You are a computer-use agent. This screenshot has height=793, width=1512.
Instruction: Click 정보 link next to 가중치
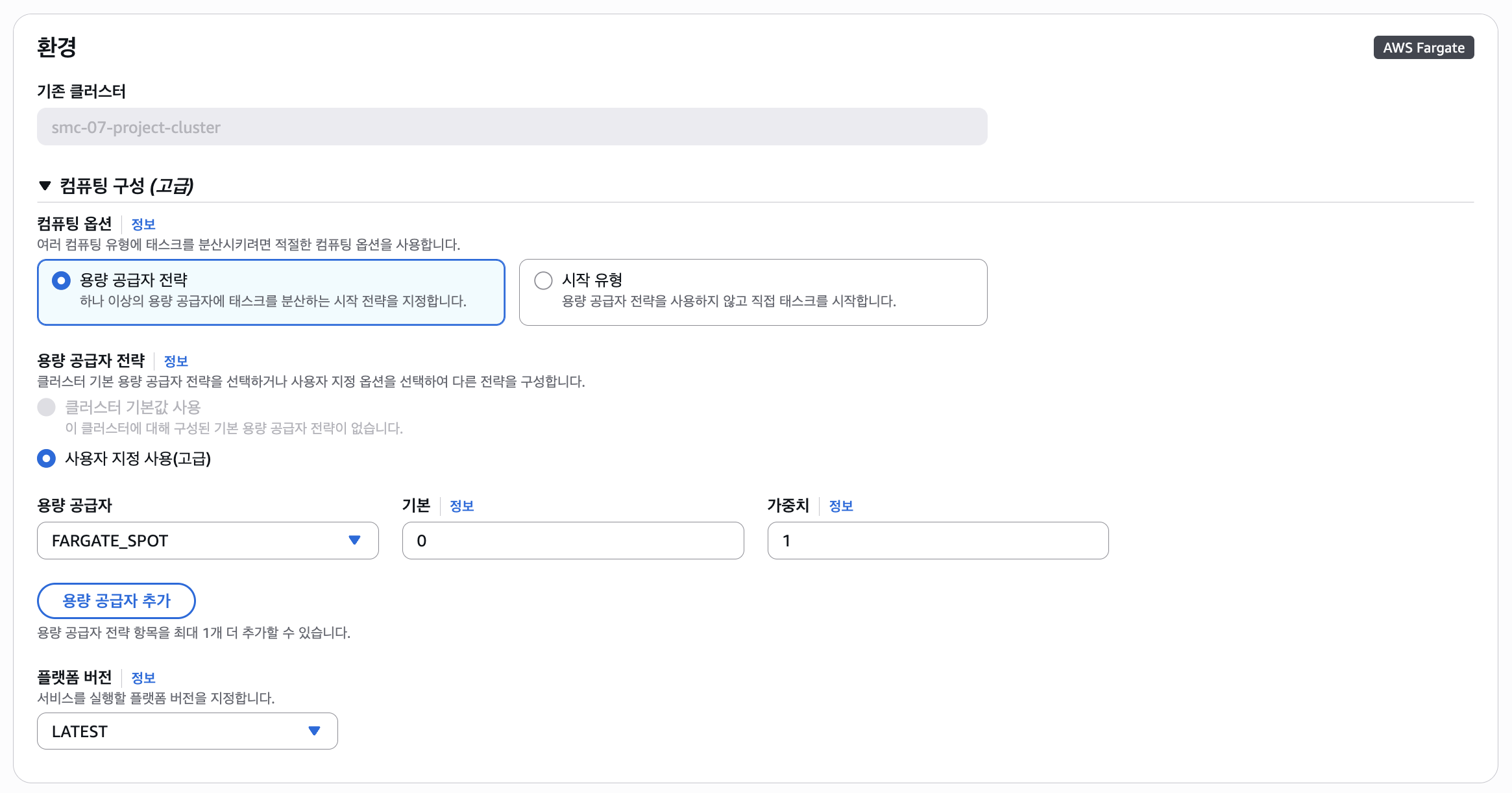[840, 506]
